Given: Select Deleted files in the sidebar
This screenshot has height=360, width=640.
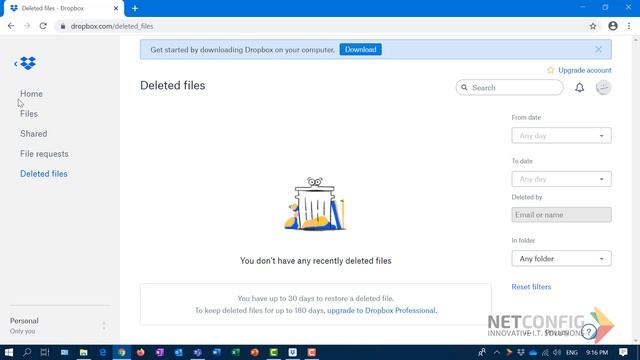Looking at the screenshot, I should 44,174.
